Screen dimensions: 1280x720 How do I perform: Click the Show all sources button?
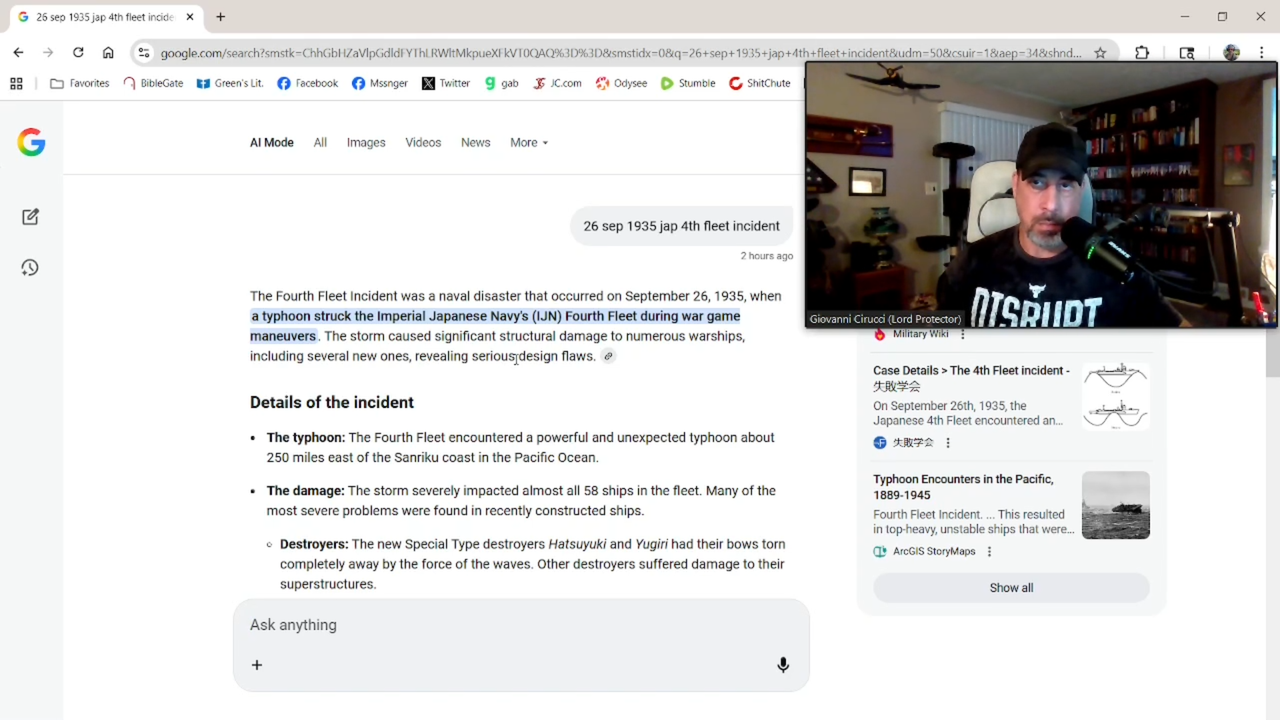point(1011,588)
